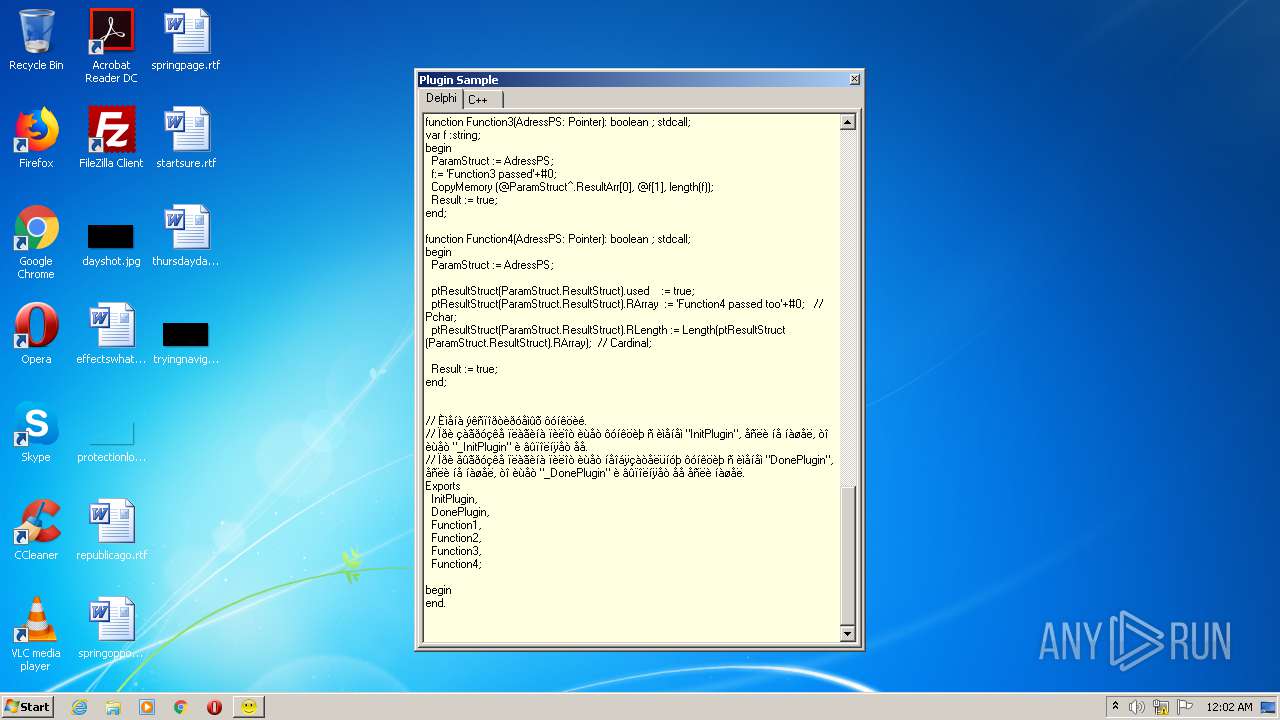Open the Opera browser shortcut

36,334
